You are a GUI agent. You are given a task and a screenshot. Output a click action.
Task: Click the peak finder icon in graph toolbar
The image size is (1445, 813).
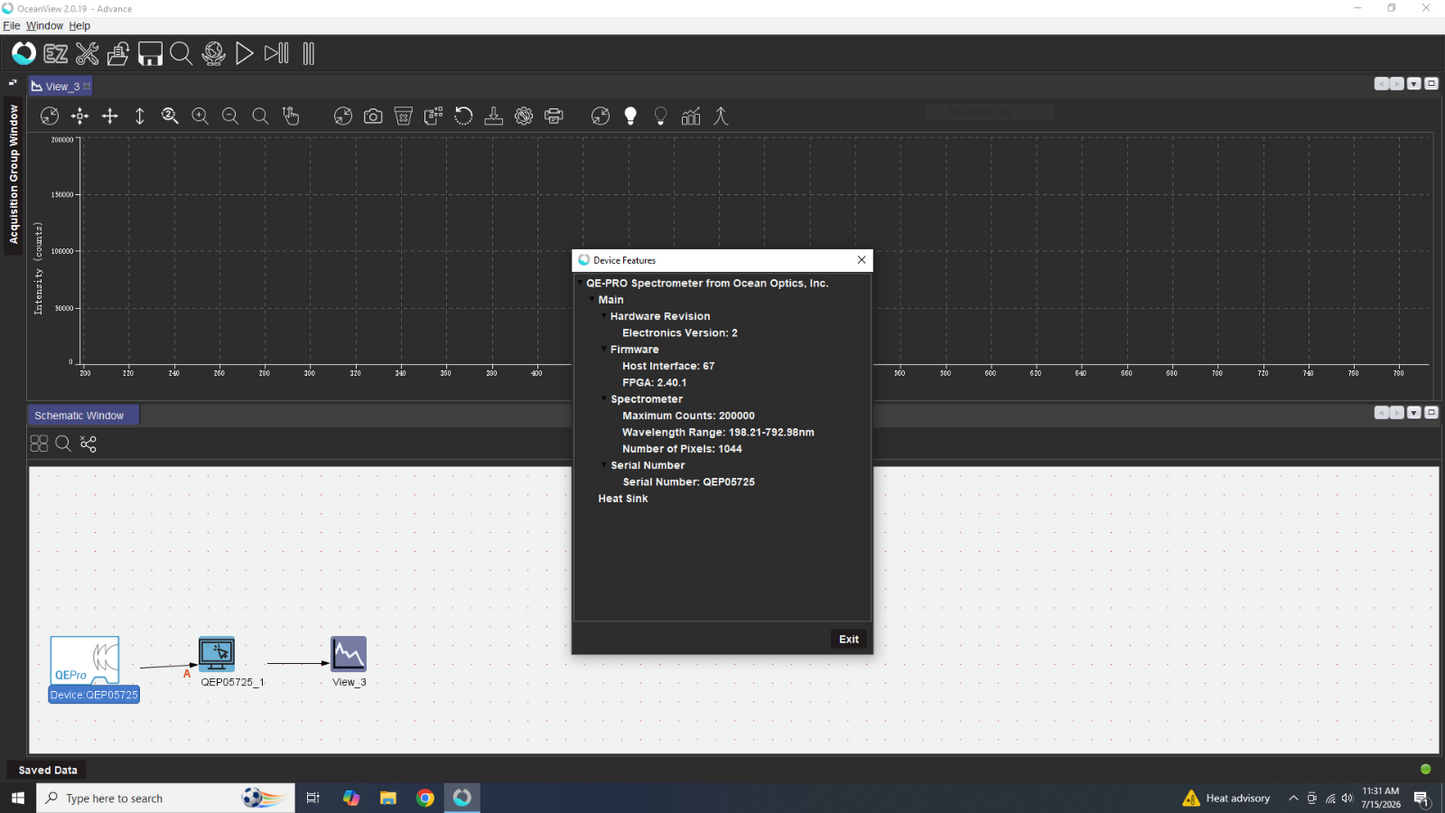(720, 117)
